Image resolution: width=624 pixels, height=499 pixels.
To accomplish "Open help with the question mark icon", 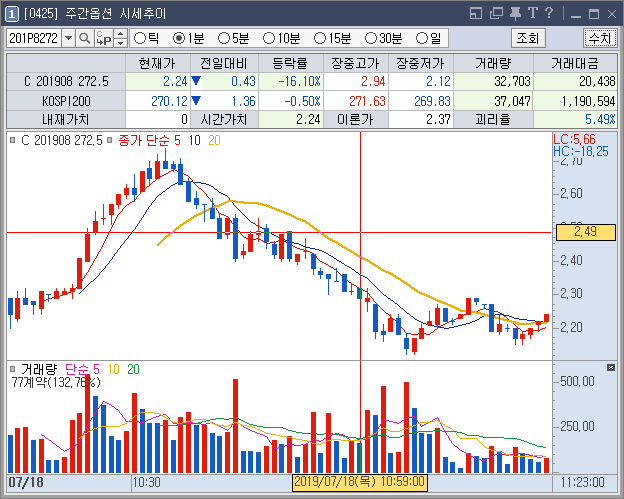I will [x=549, y=13].
